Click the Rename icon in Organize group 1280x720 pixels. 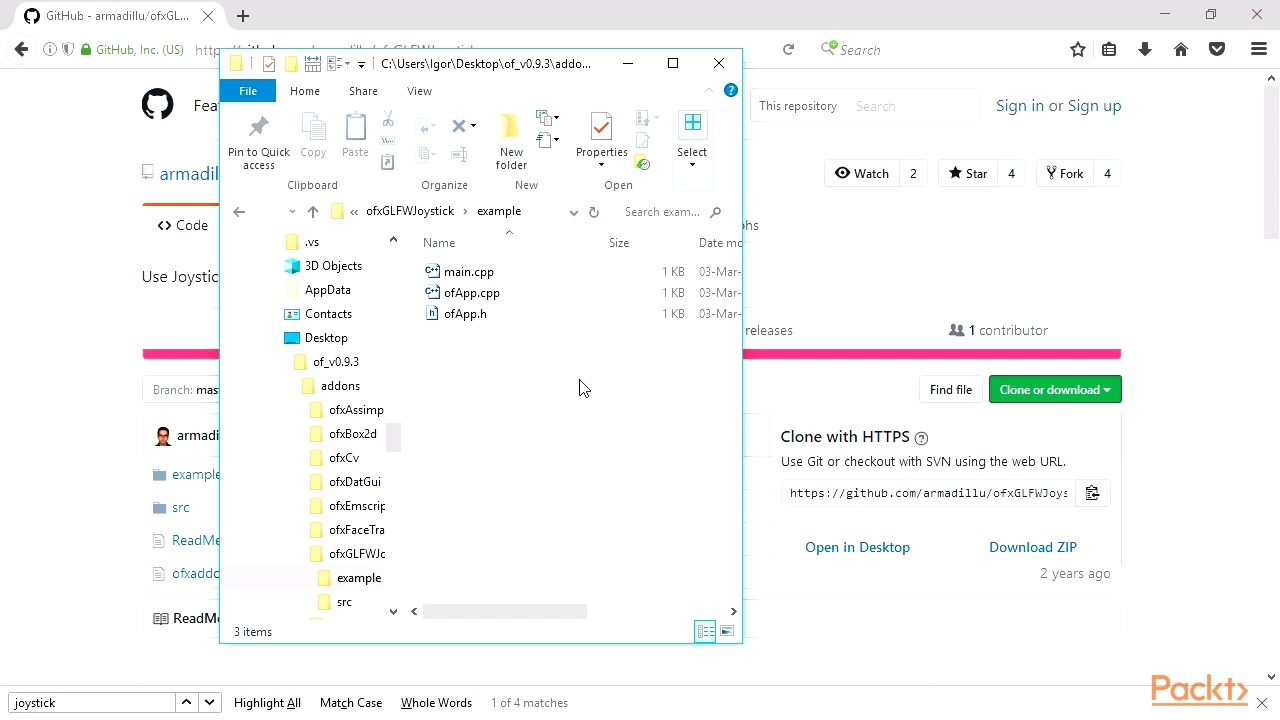tap(459, 154)
